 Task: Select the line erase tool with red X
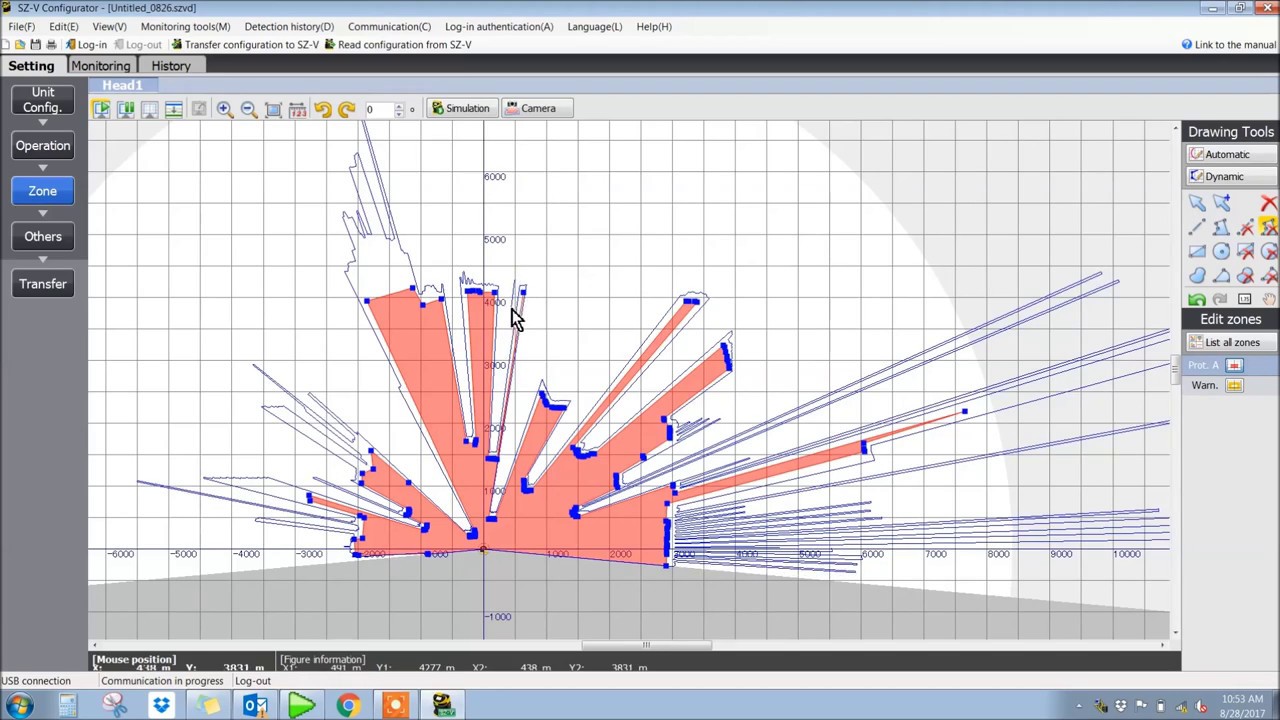(x=1245, y=228)
